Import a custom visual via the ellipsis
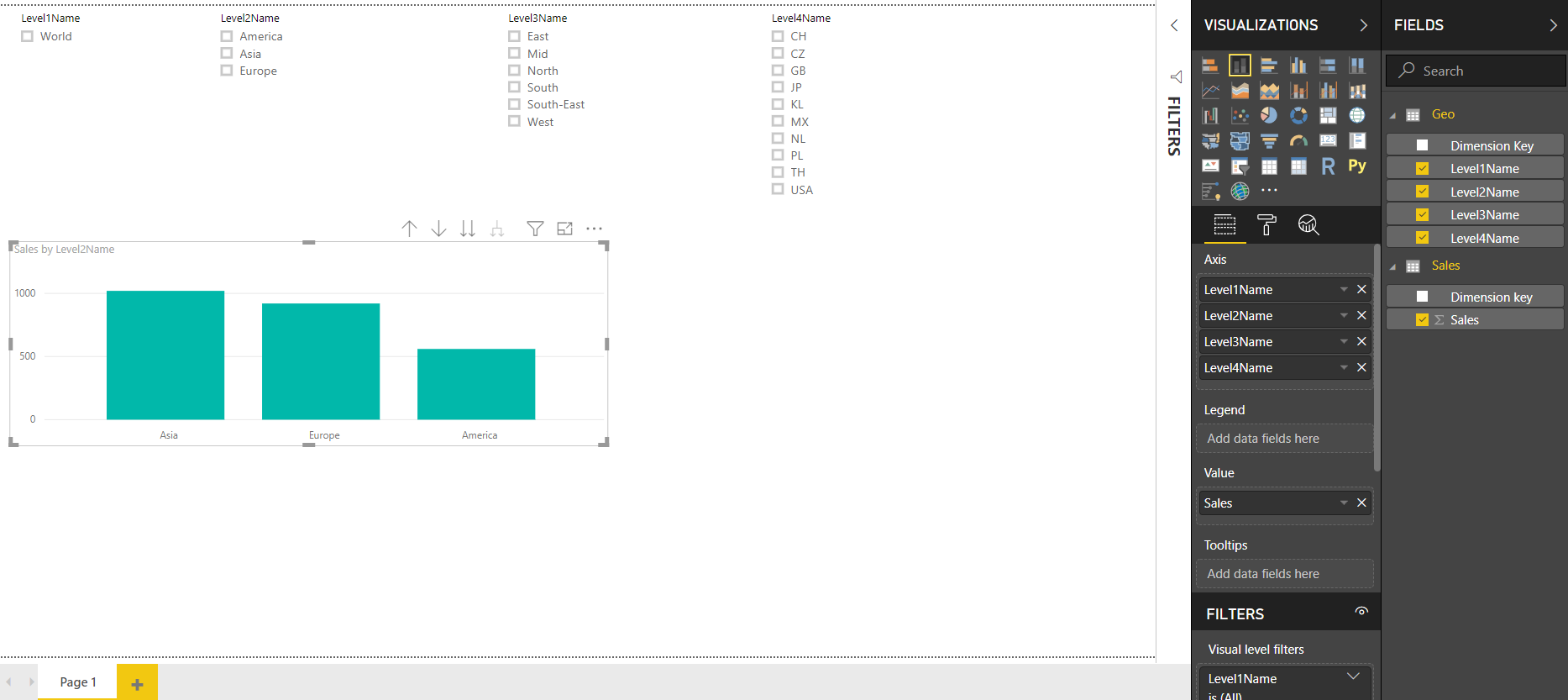The image size is (1568, 700). coord(1269,191)
